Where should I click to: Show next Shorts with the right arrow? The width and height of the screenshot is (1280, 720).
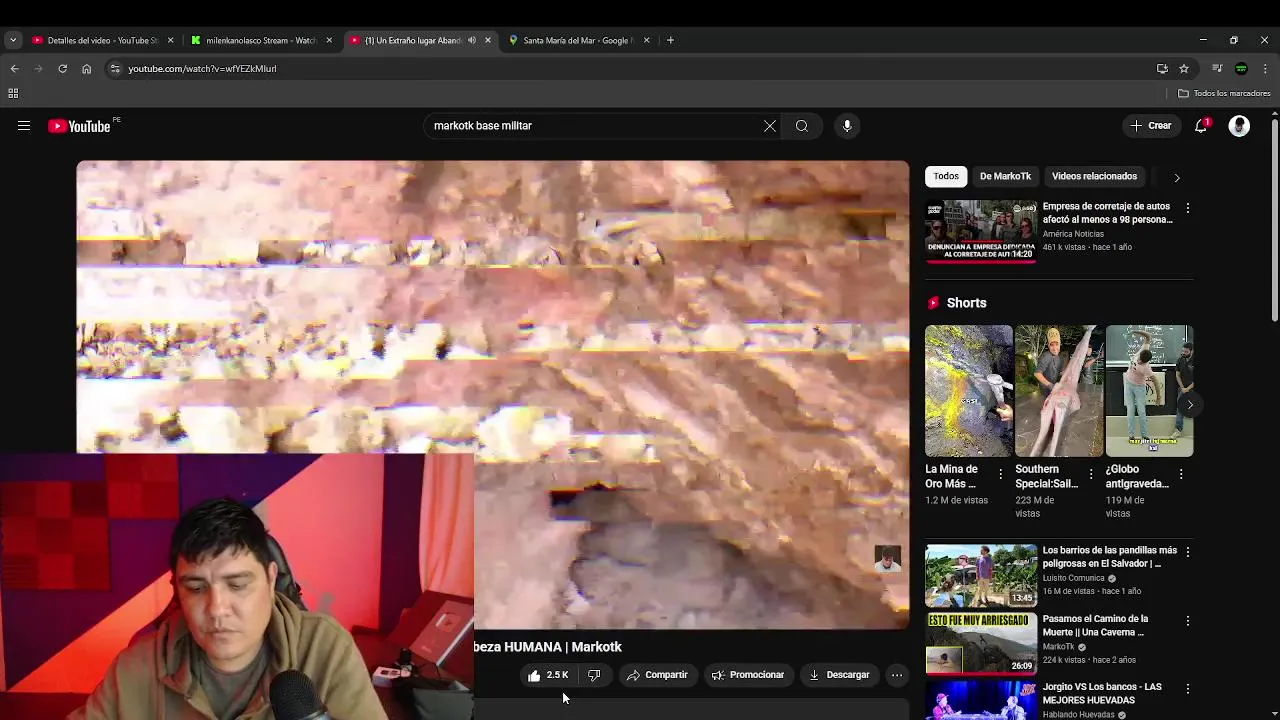point(1190,405)
